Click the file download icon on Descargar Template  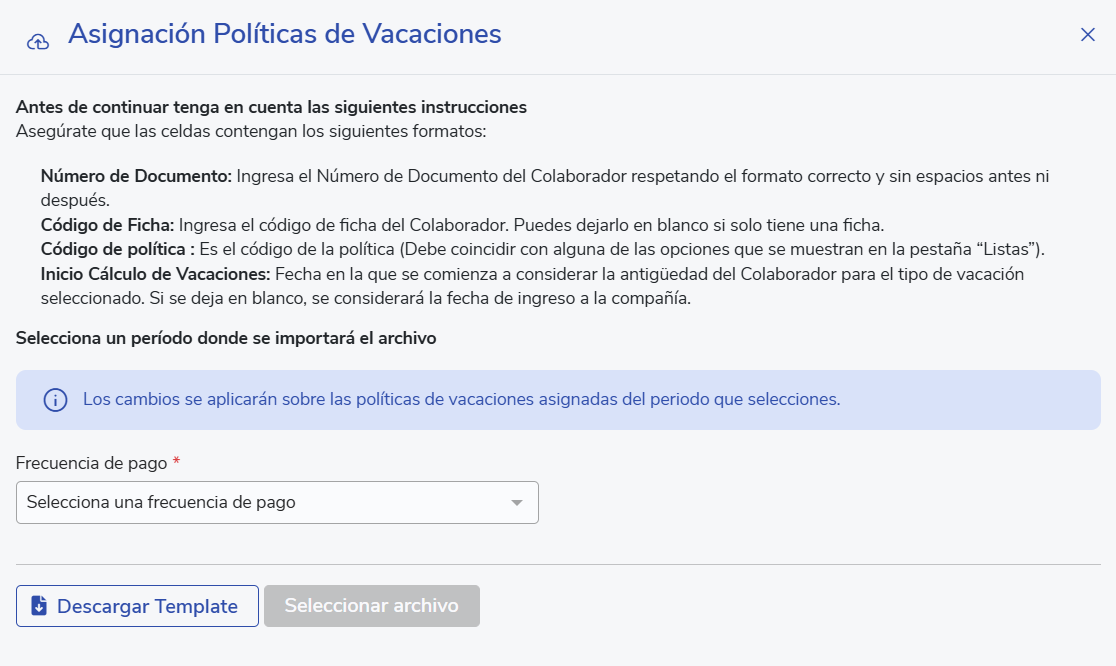tap(39, 606)
